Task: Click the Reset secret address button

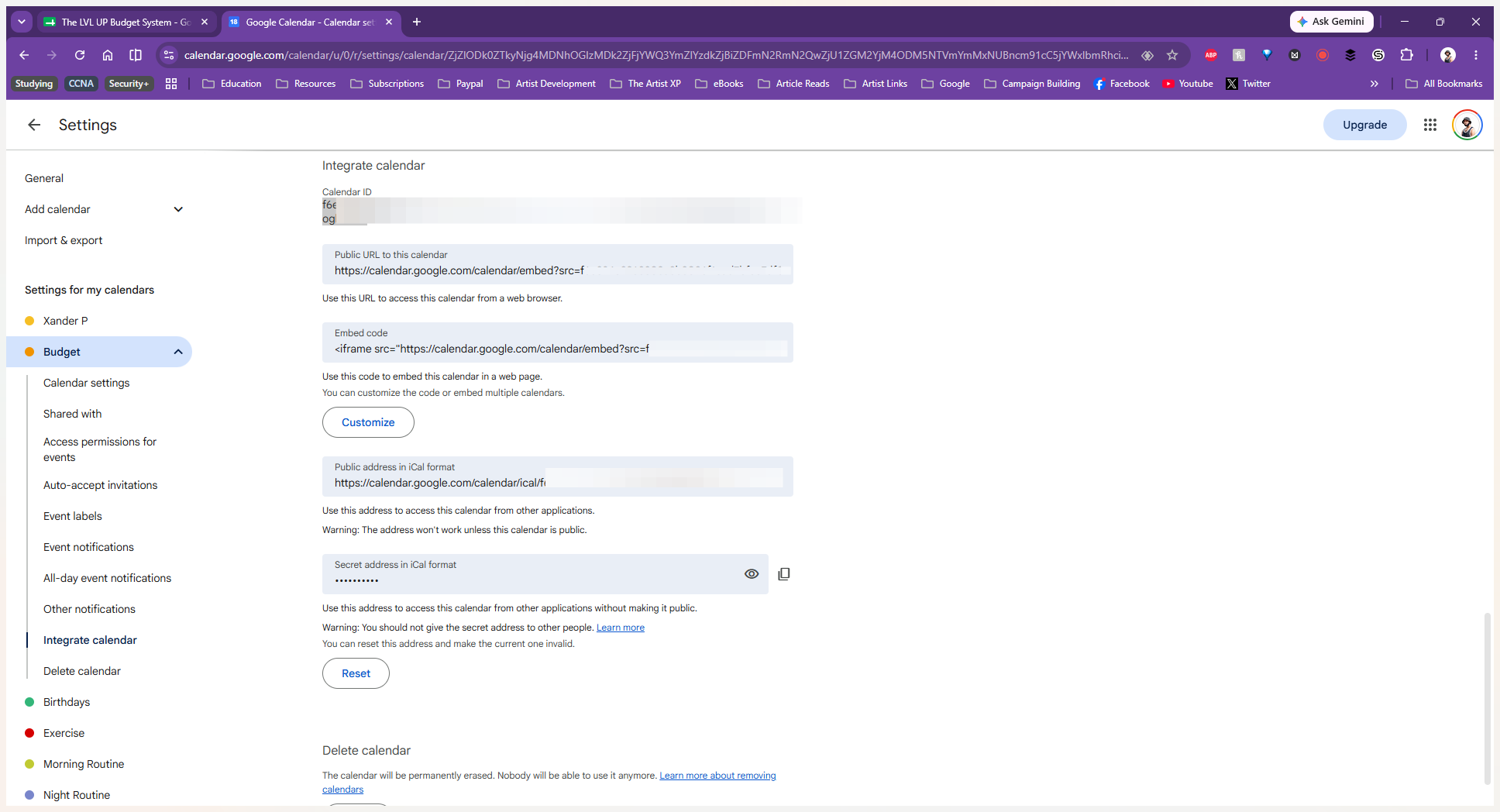Action: (x=356, y=673)
